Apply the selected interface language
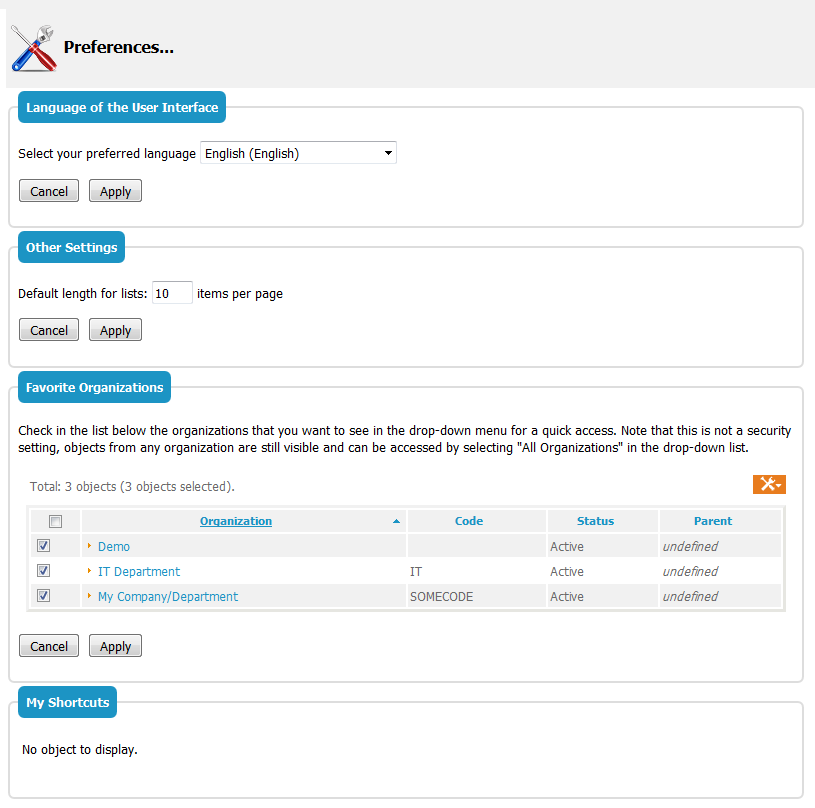The height and width of the screenshot is (808, 815). click(114, 190)
